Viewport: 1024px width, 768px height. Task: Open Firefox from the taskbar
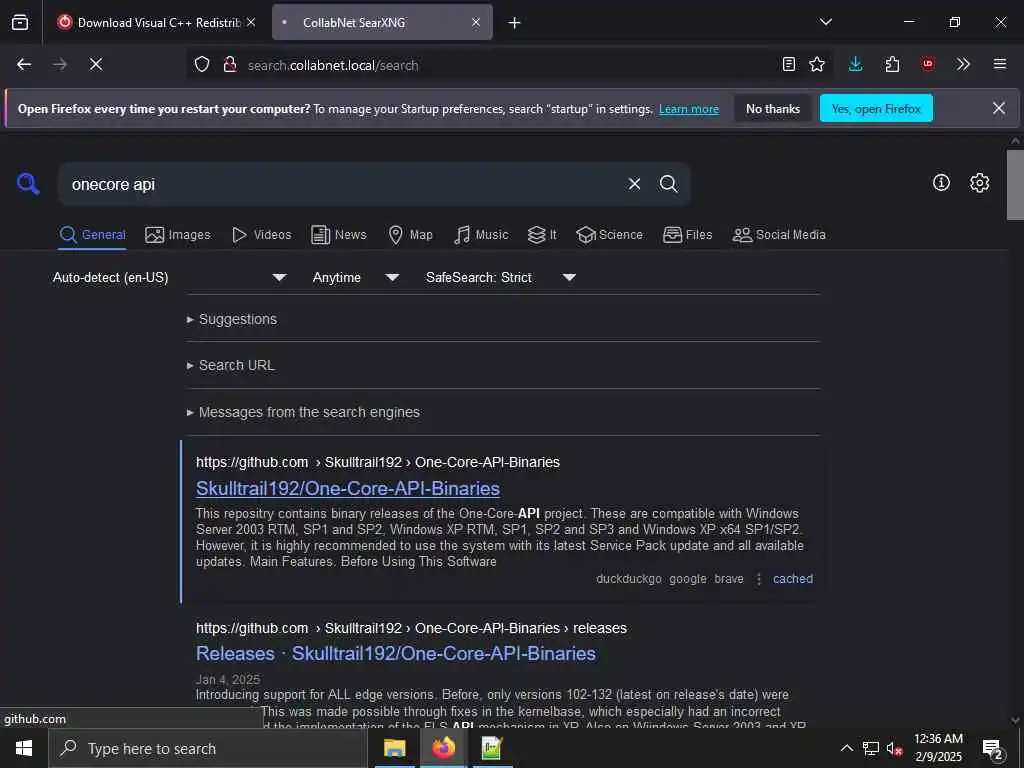click(x=443, y=748)
